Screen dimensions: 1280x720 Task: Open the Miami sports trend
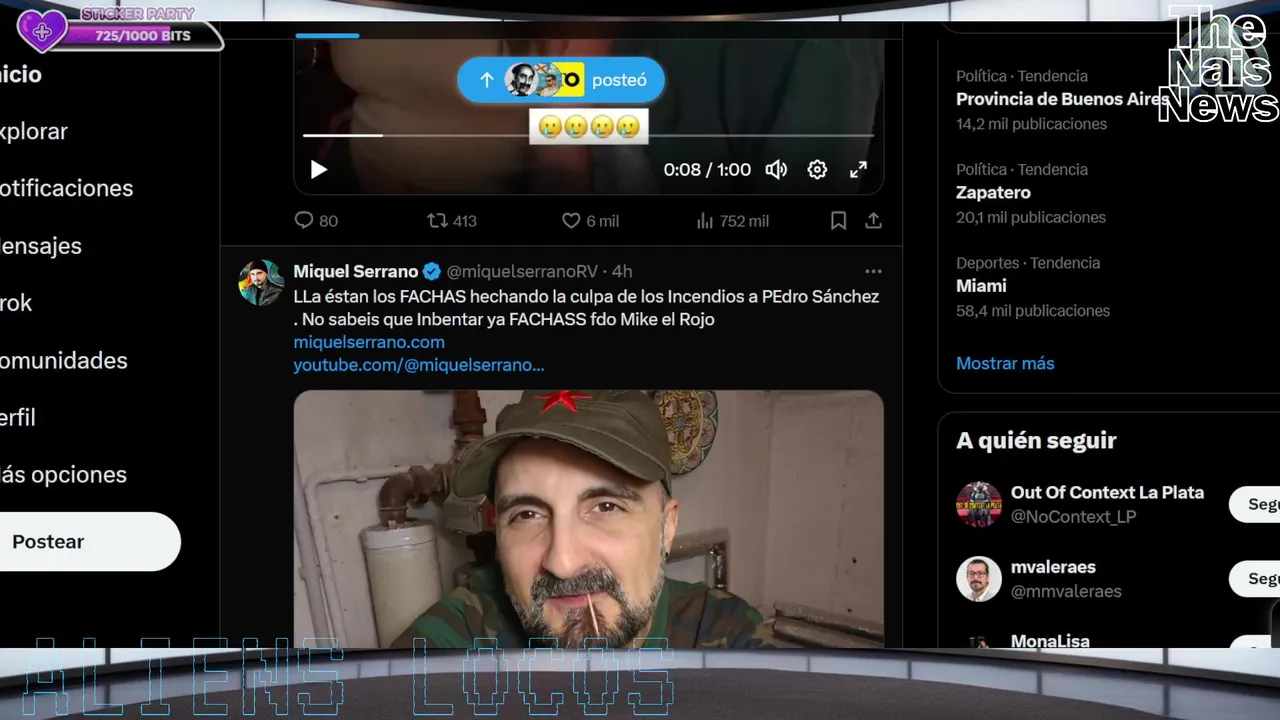point(981,286)
